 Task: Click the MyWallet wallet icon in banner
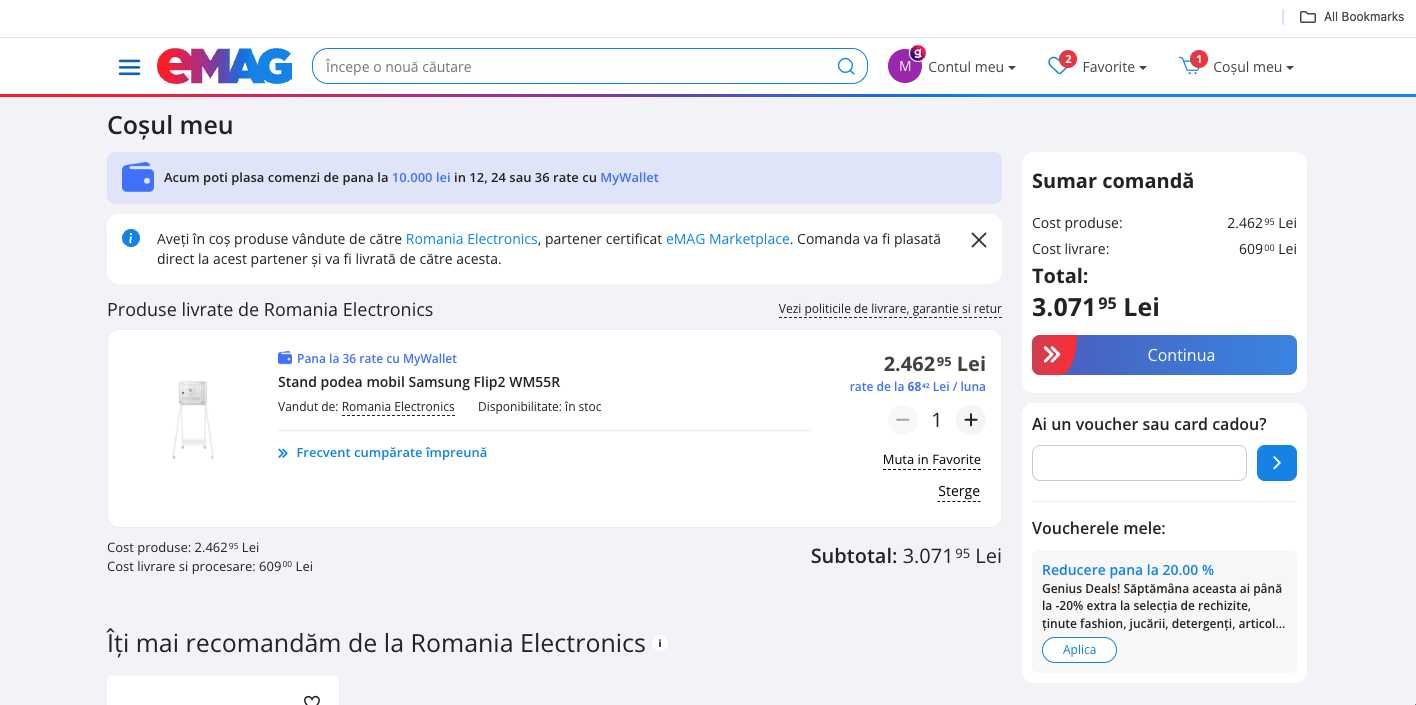tap(138, 178)
